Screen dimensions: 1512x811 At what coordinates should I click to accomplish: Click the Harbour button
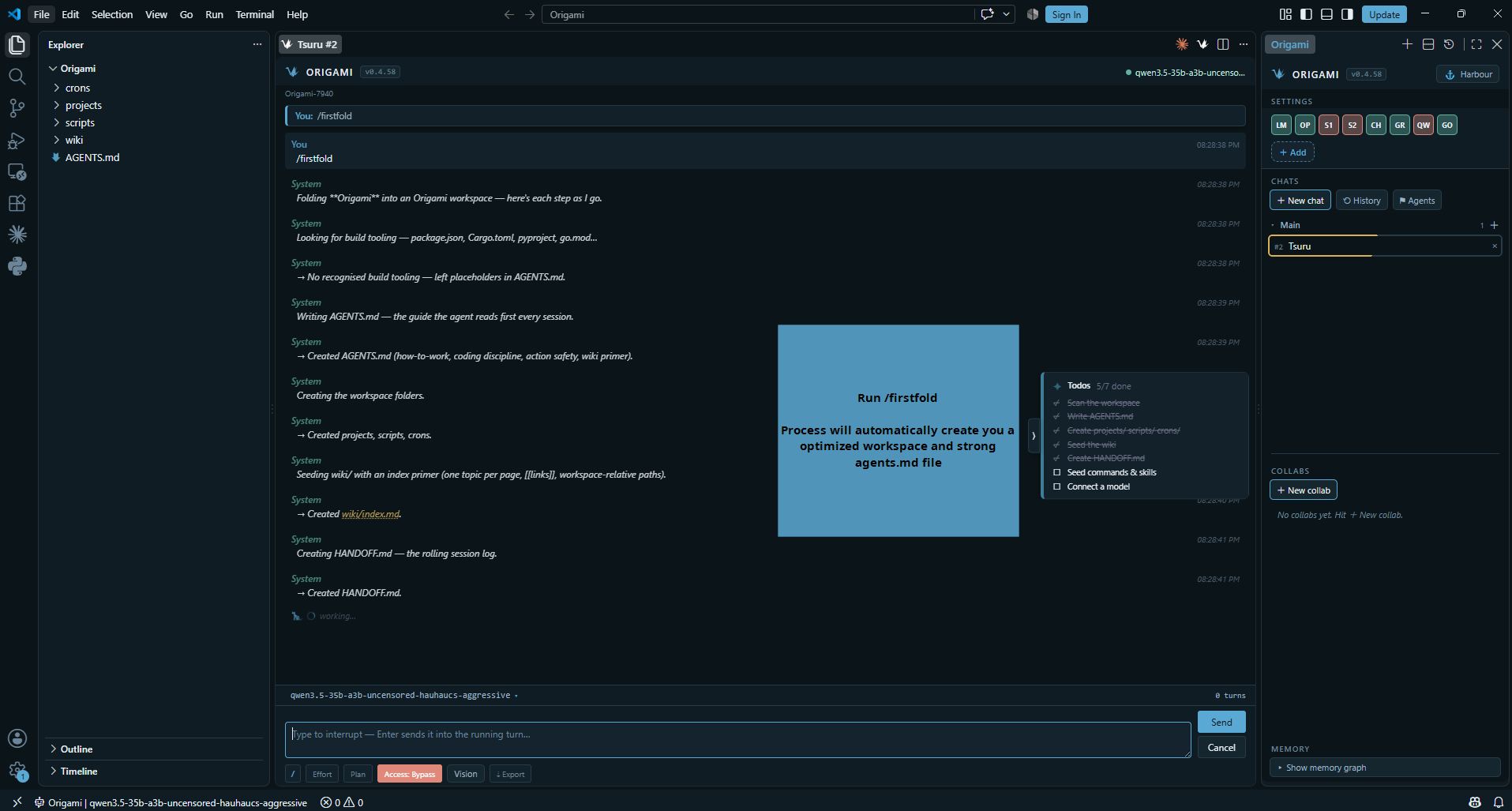(x=1468, y=74)
